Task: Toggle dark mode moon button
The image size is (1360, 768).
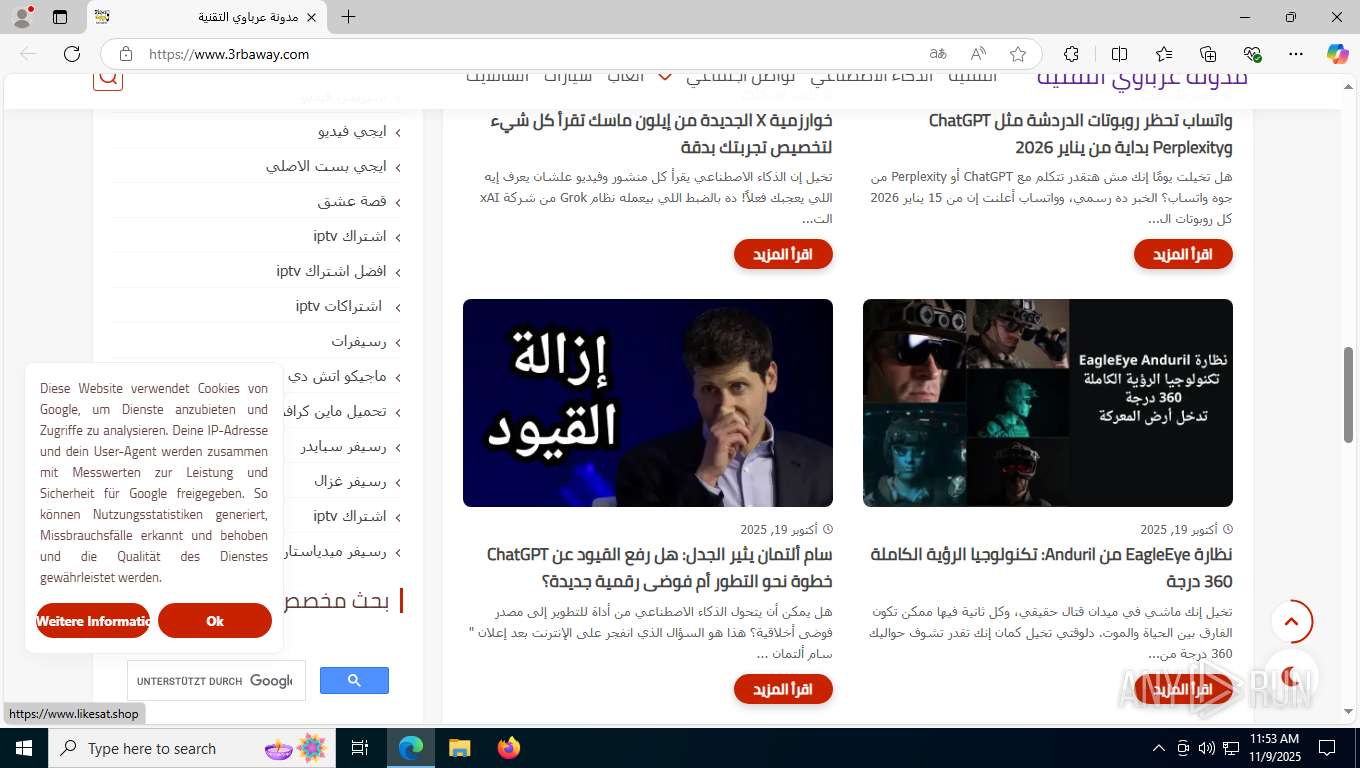Action: click(1290, 676)
